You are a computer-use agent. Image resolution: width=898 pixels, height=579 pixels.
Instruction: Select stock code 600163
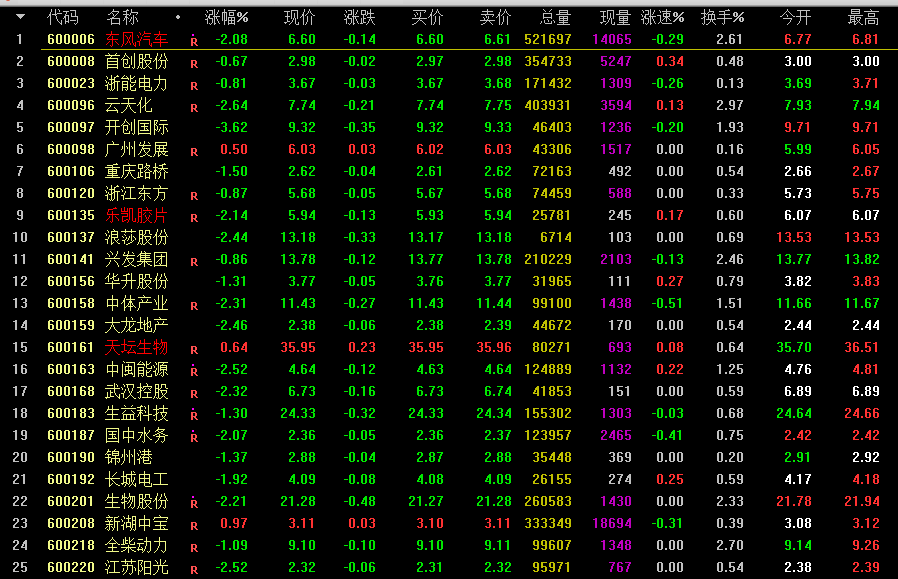71,369
